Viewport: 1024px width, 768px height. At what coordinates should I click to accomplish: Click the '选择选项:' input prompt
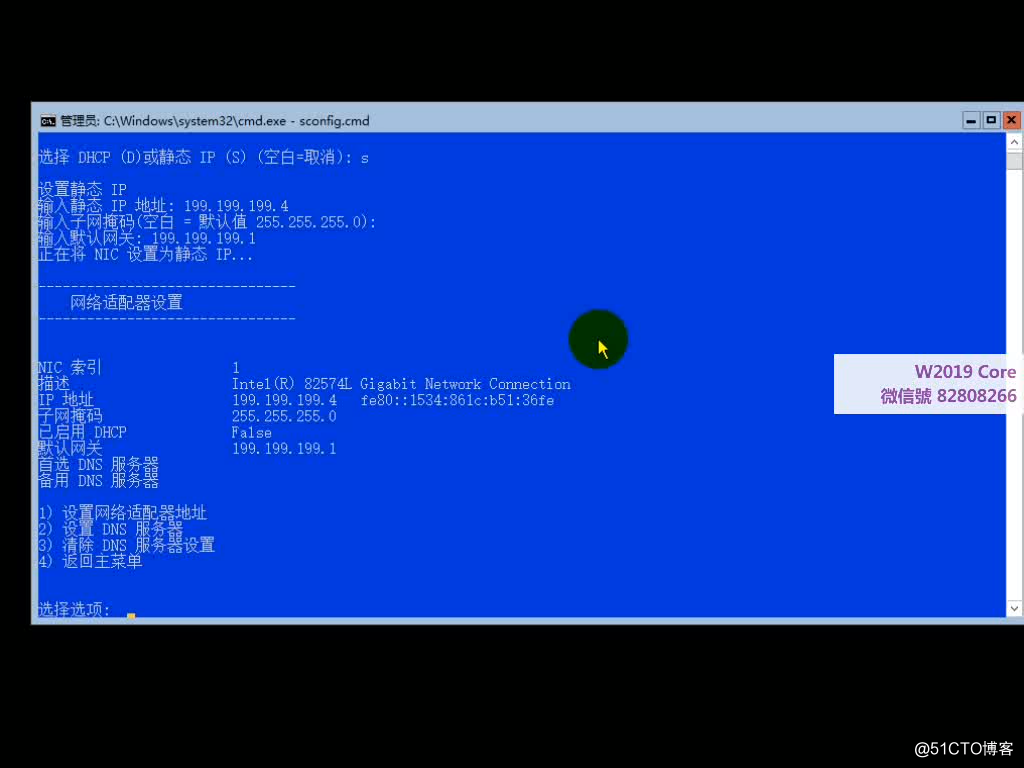[x=74, y=609]
